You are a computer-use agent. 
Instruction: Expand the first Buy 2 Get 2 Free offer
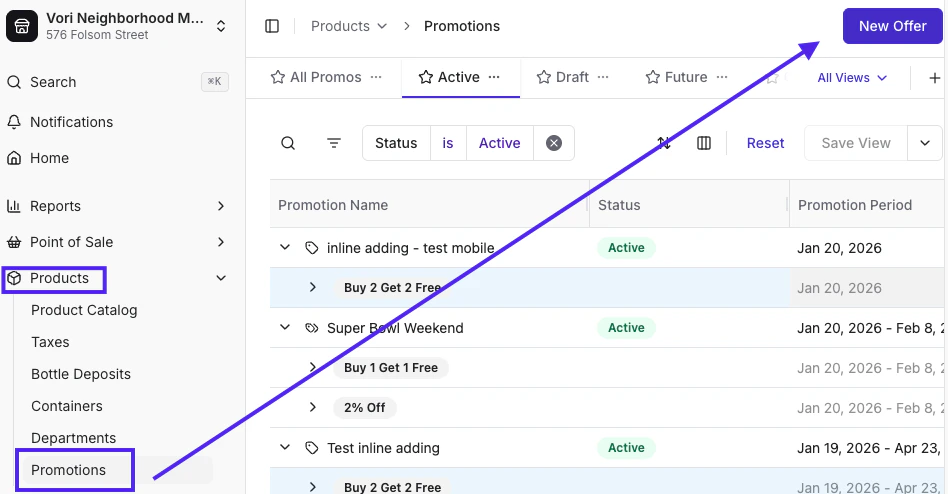313,288
